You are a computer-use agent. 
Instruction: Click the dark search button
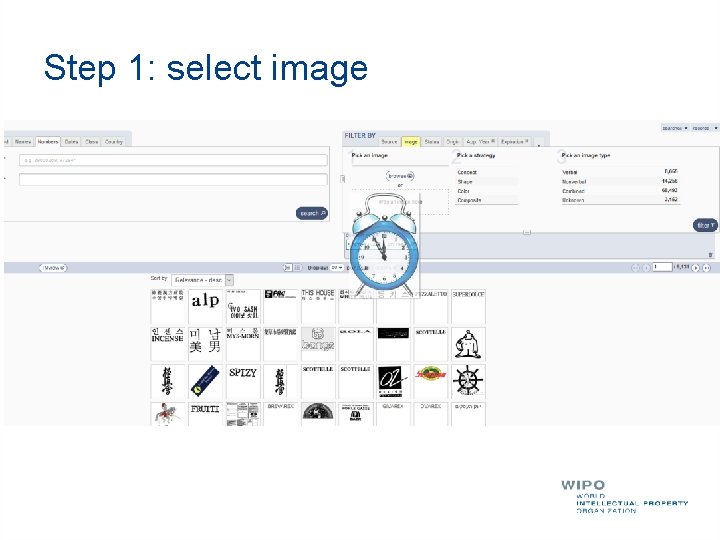click(312, 214)
